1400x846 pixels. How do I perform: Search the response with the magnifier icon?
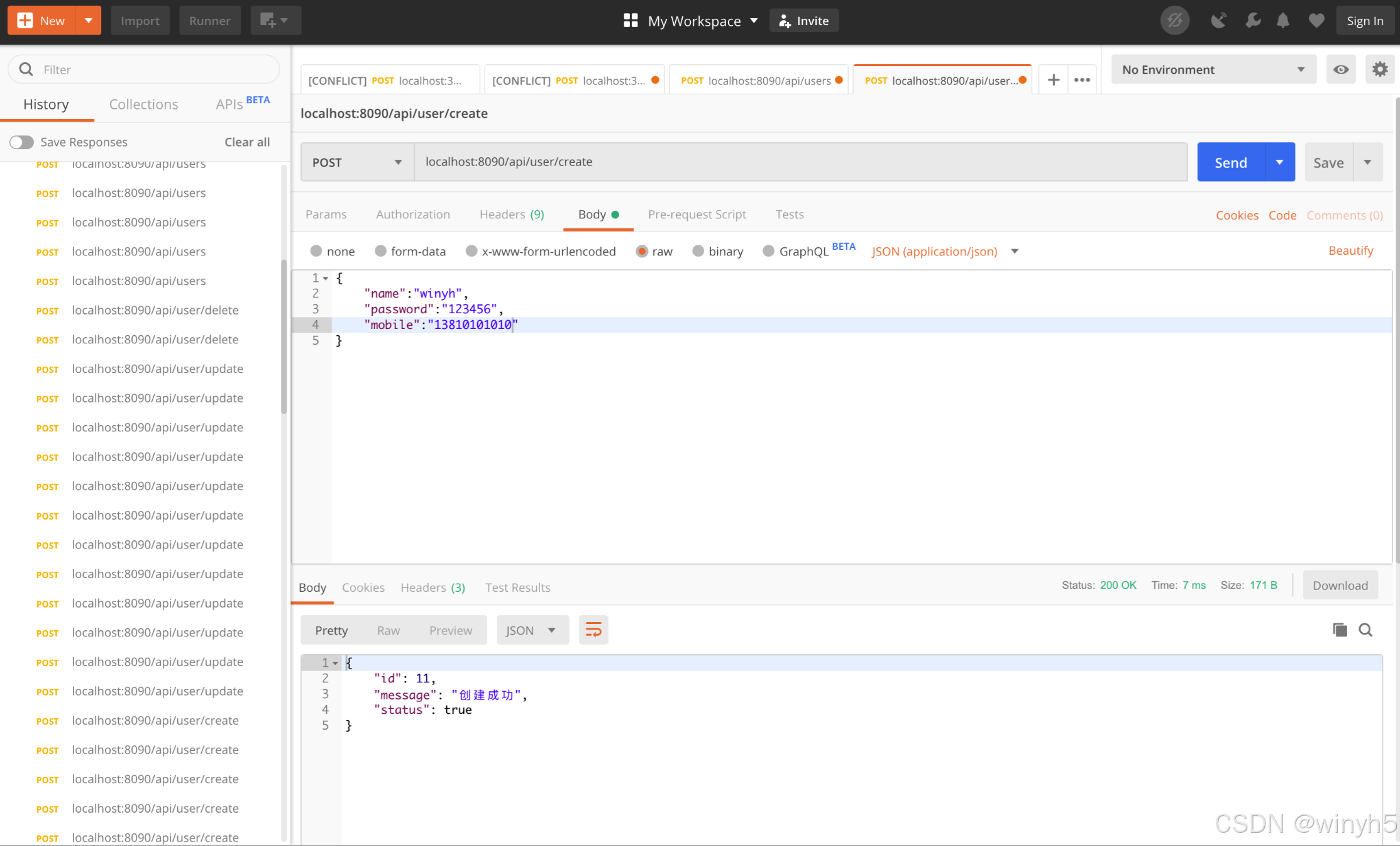click(x=1365, y=630)
